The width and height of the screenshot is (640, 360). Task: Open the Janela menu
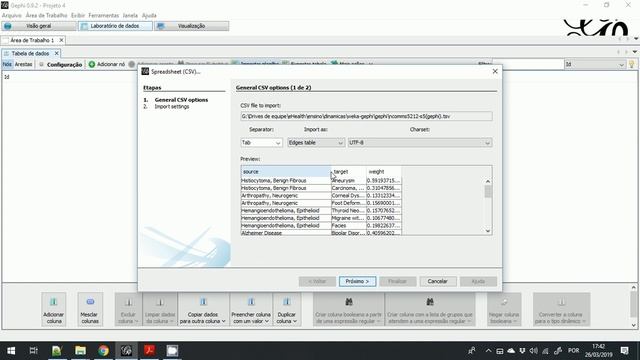pos(130,16)
